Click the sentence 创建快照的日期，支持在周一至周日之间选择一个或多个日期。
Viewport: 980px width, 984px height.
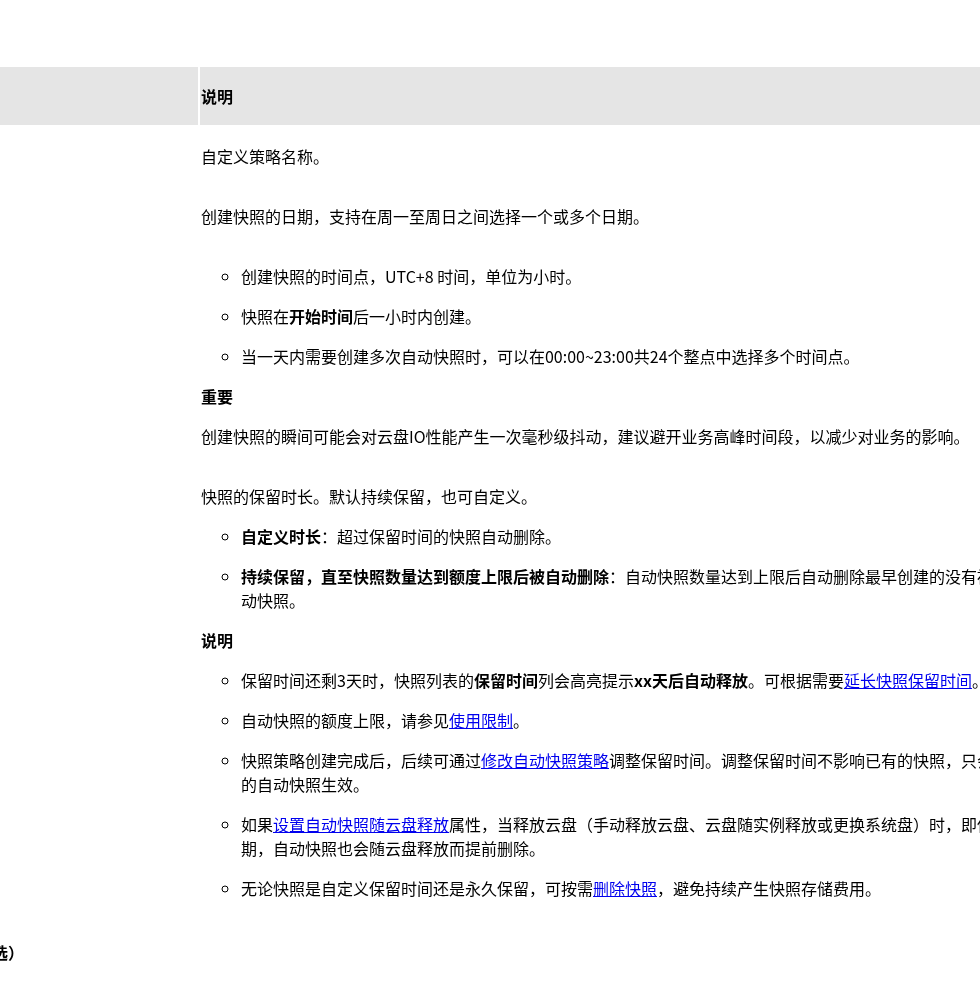[x=420, y=217]
